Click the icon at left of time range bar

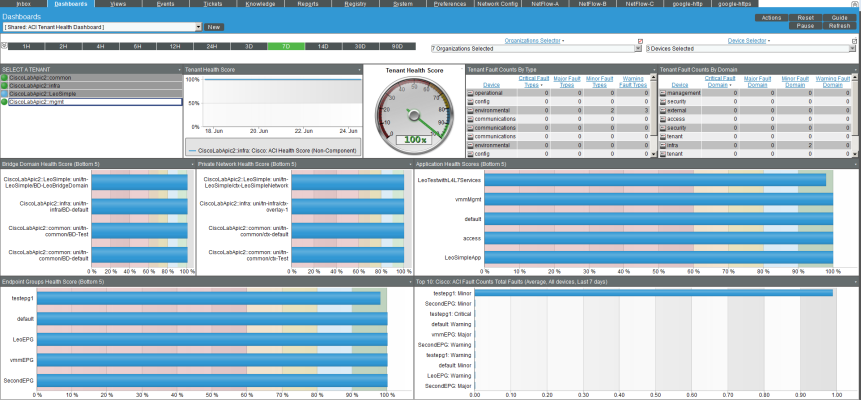tap(5, 46)
